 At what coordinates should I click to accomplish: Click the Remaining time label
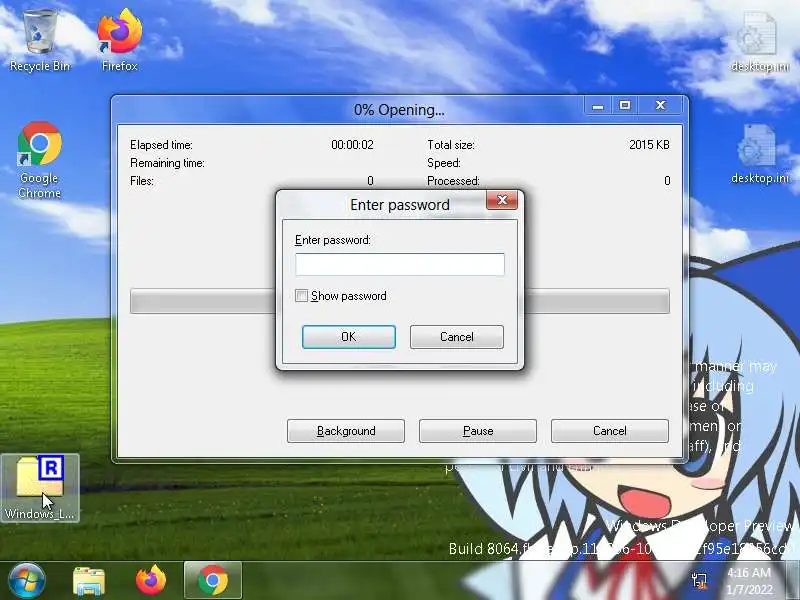tap(167, 163)
